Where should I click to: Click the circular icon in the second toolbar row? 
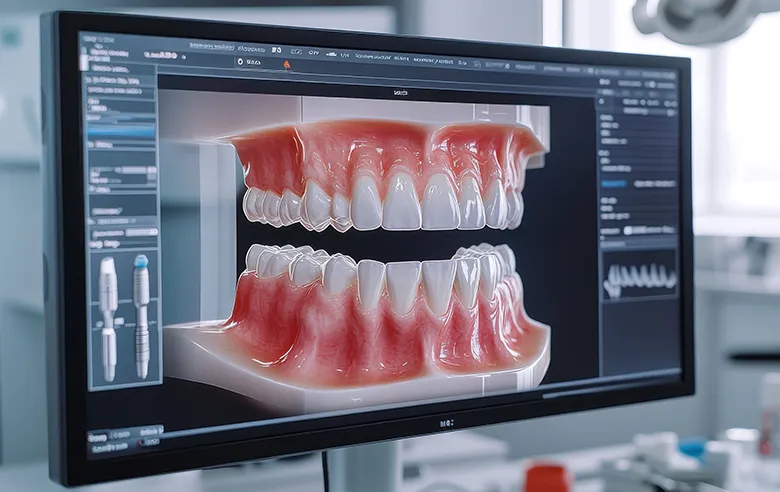pyautogui.click(x=239, y=62)
